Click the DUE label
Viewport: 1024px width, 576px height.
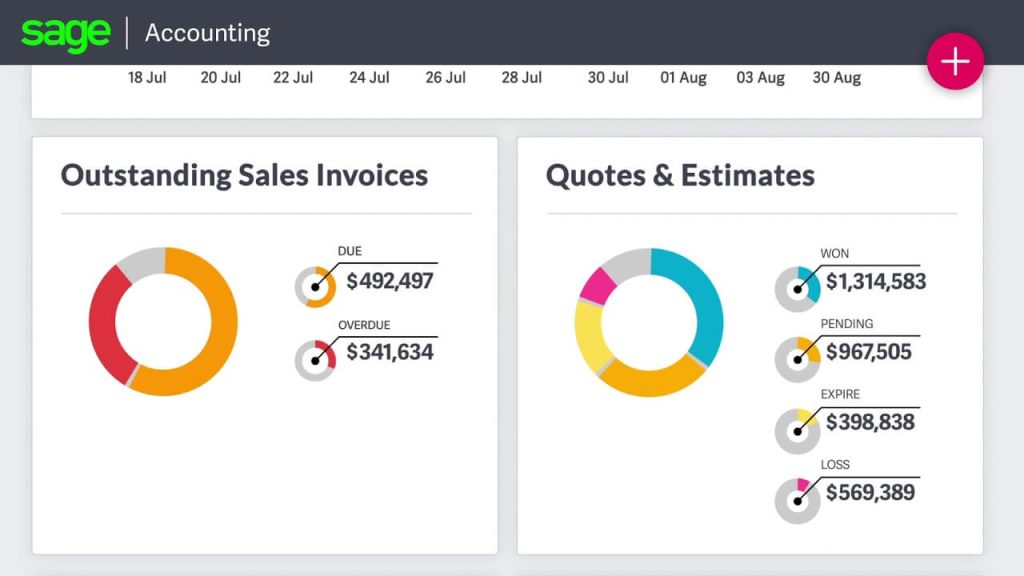click(349, 251)
